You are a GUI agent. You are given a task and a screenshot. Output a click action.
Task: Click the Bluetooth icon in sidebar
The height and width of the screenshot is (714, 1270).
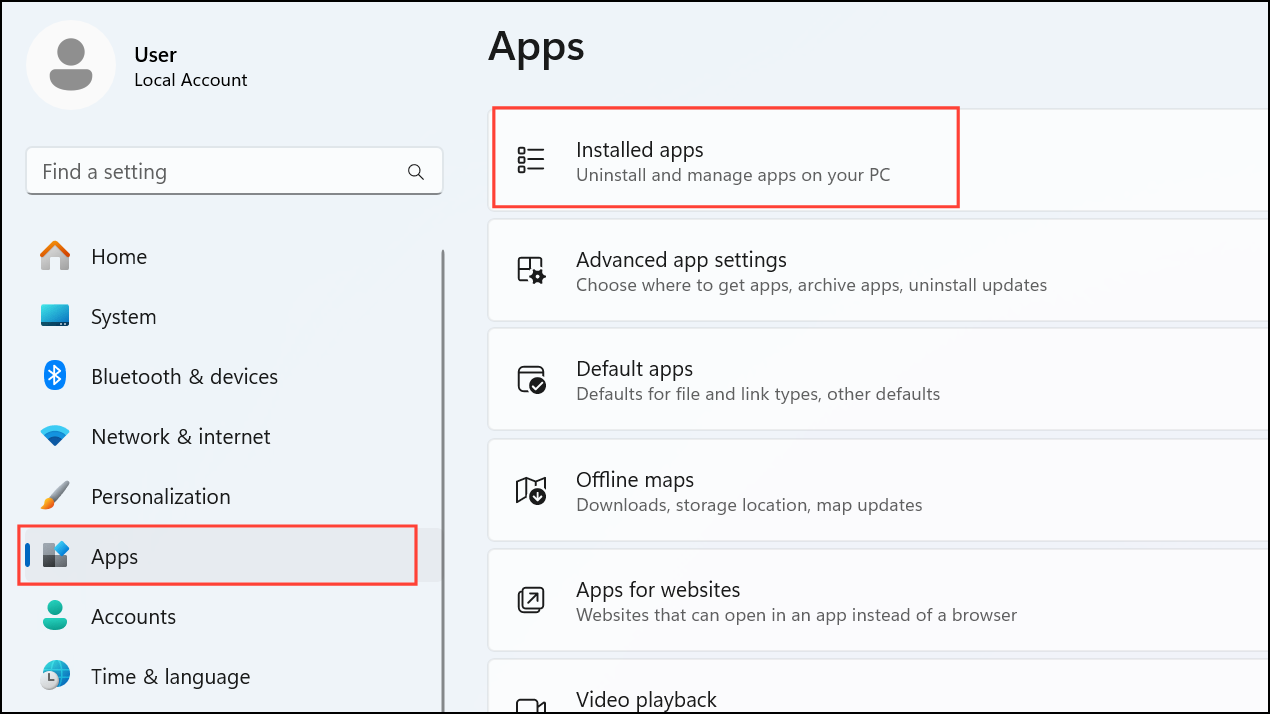pyautogui.click(x=55, y=376)
